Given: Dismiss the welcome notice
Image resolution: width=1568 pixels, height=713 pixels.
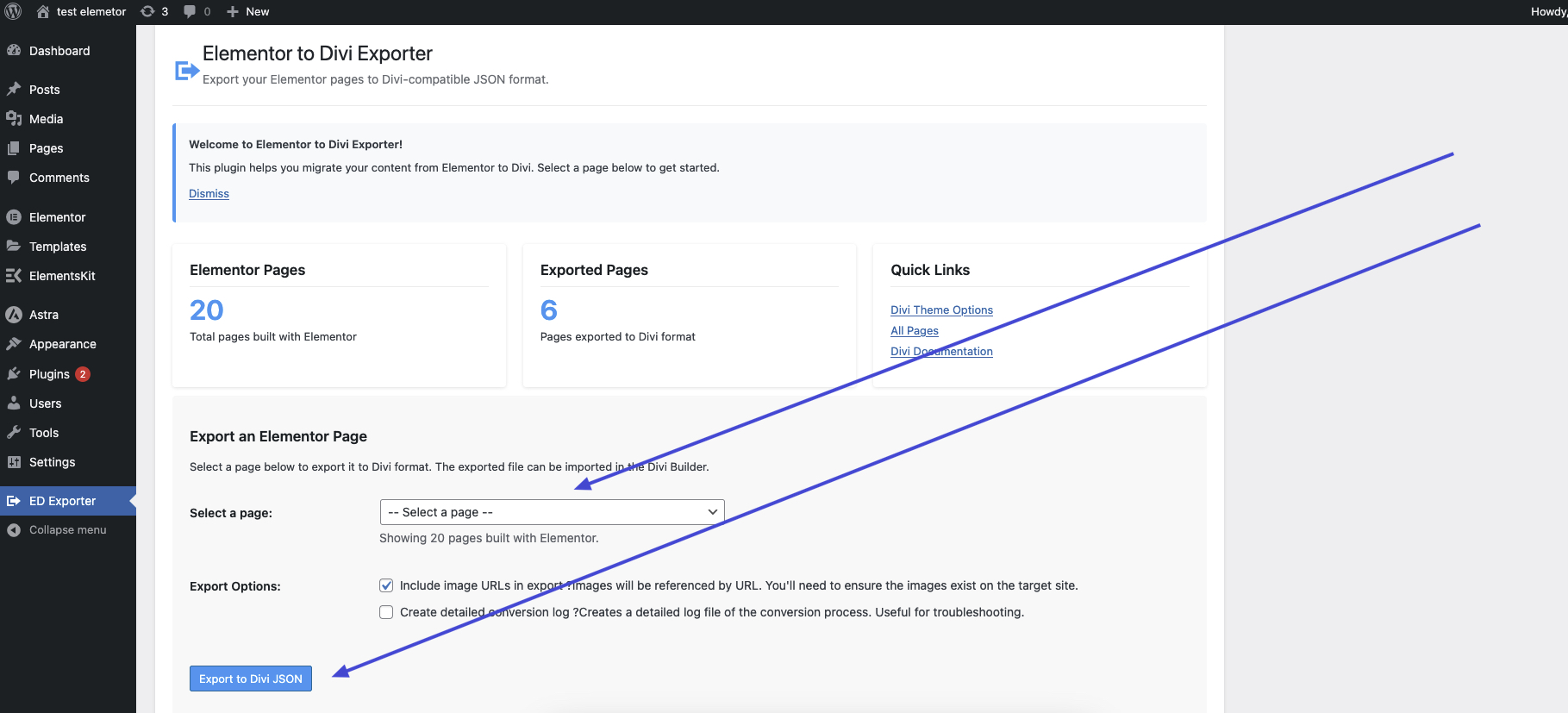Looking at the screenshot, I should (x=209, y=194).
